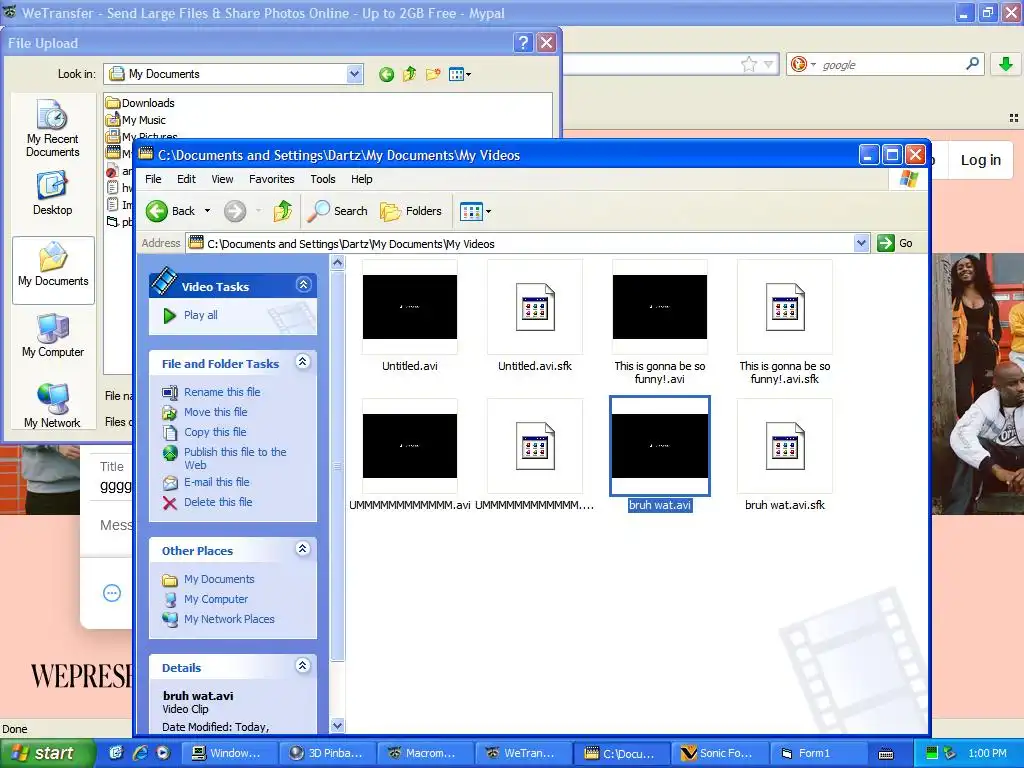
Task: Expand the Explorer Address bar dropdown
Action: [861, 244]
